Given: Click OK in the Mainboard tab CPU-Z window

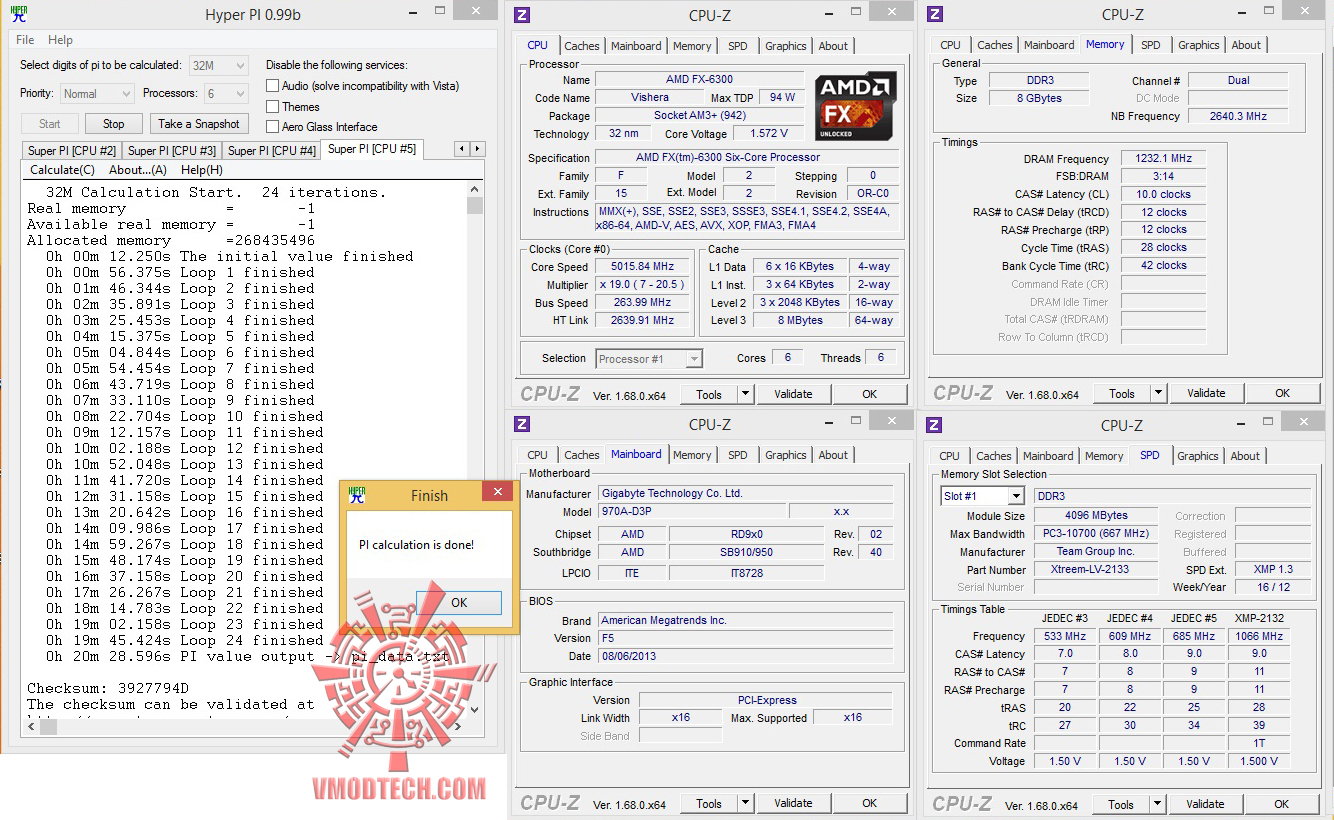Looking at the screenshot, I should [870, 803].
